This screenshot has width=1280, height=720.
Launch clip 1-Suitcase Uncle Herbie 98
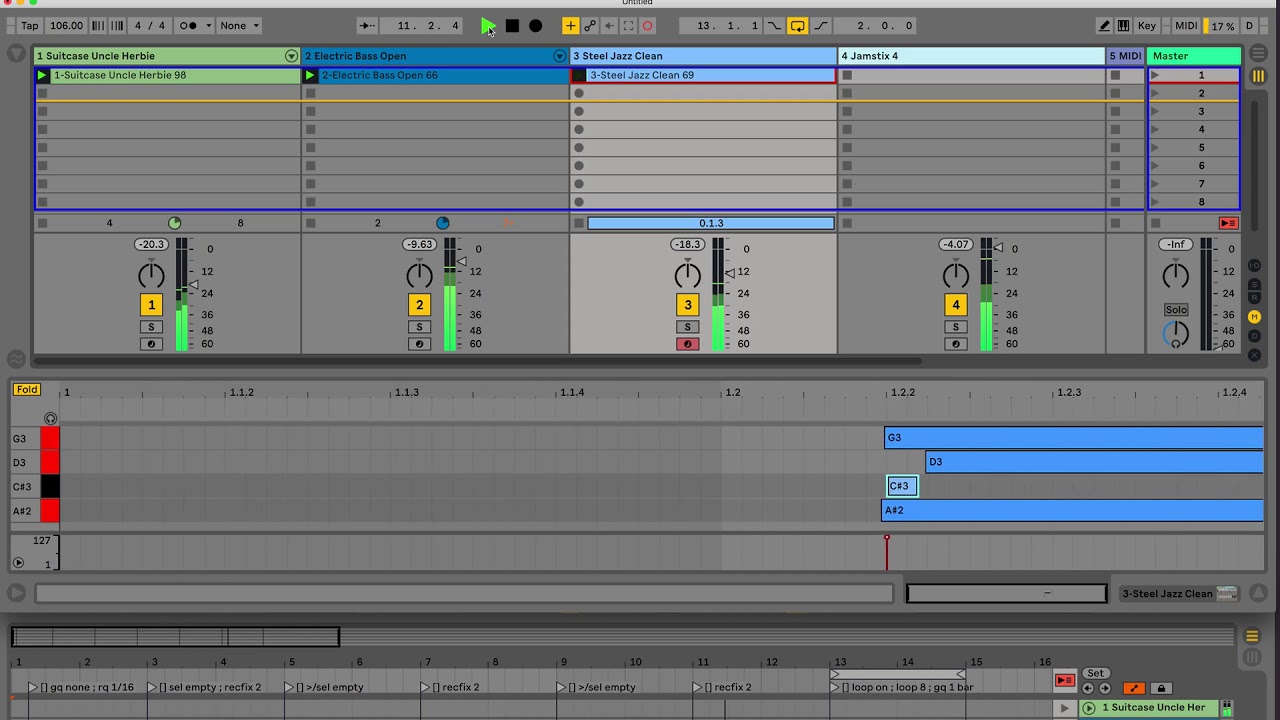(x=42, y=75)
